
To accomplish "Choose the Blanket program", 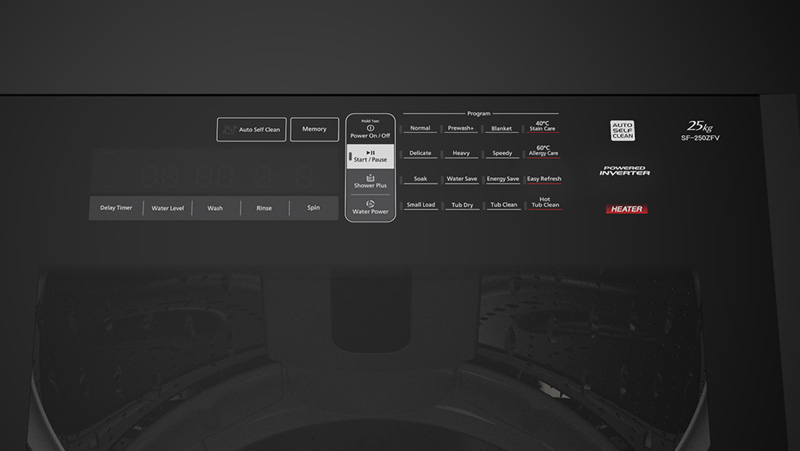I will (x=502, y=128).
